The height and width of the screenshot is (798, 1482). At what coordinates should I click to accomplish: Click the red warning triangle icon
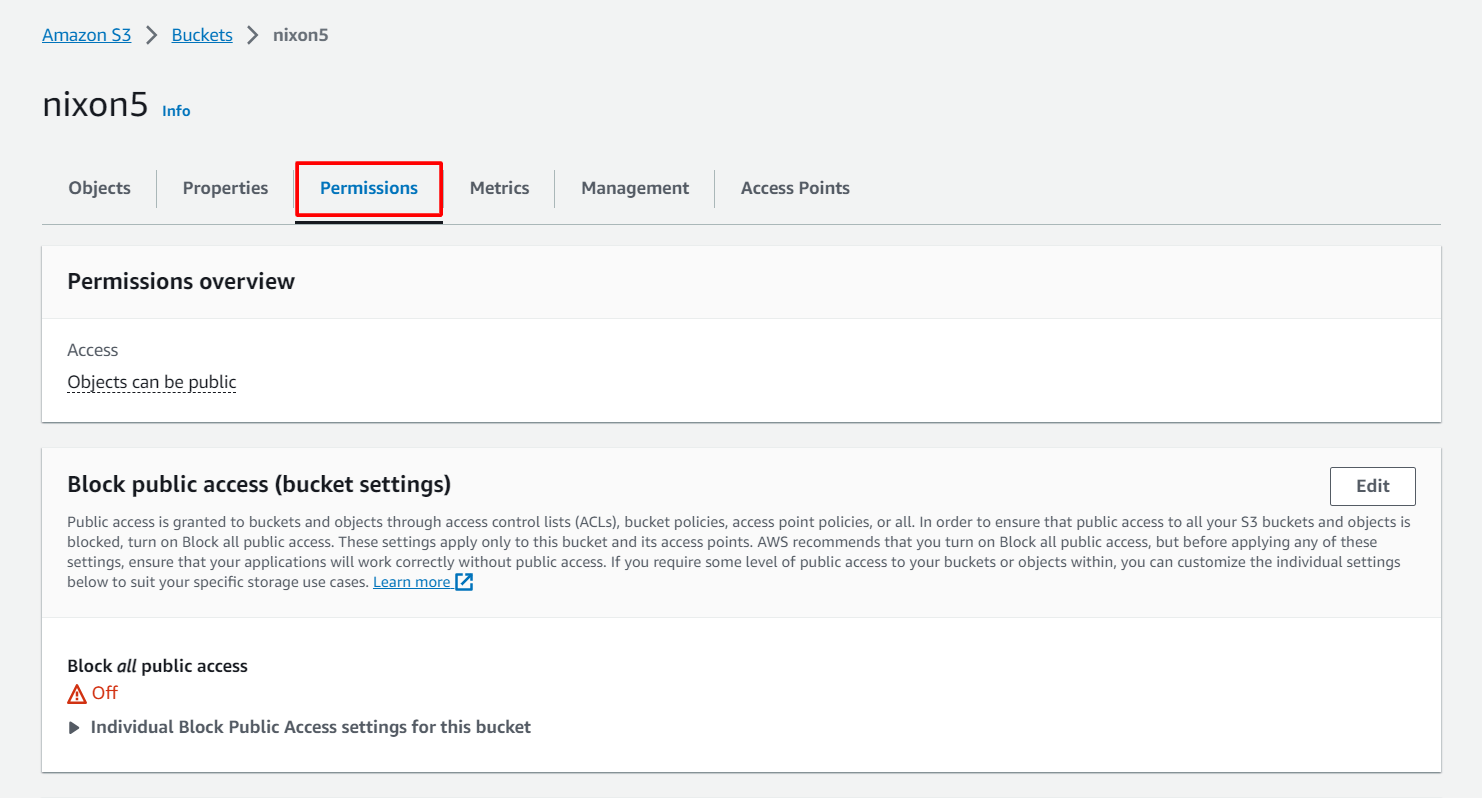pos(77,694)
